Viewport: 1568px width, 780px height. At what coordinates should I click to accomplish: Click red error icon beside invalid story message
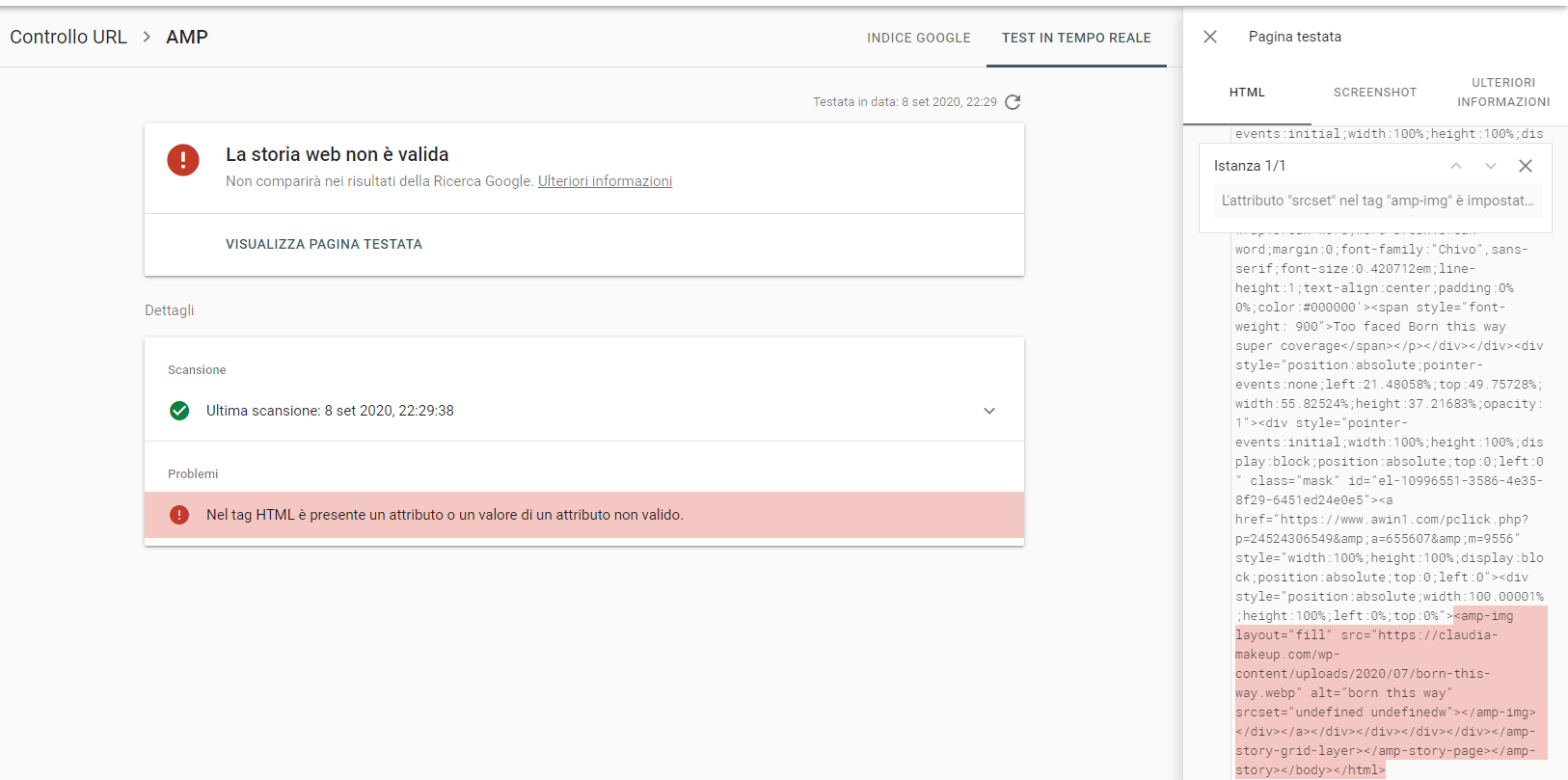183,160
